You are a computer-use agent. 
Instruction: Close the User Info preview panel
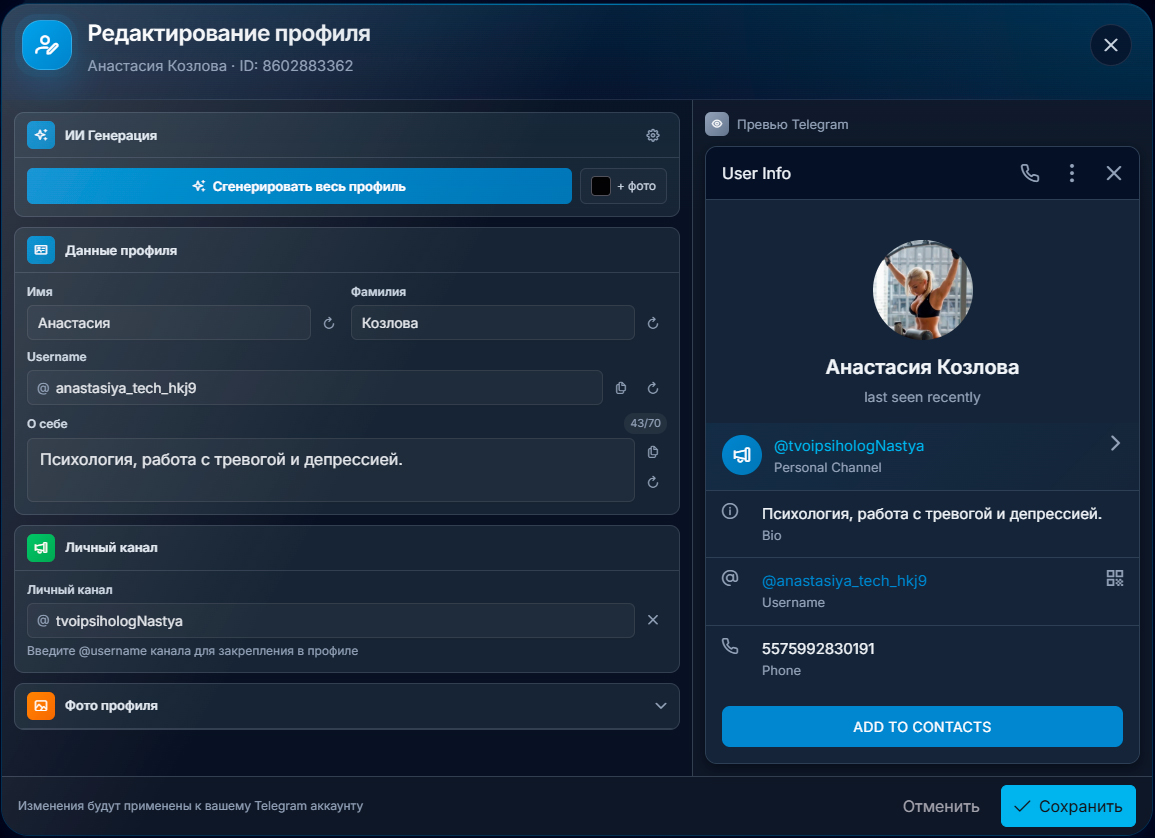[x=1114, y=173]
